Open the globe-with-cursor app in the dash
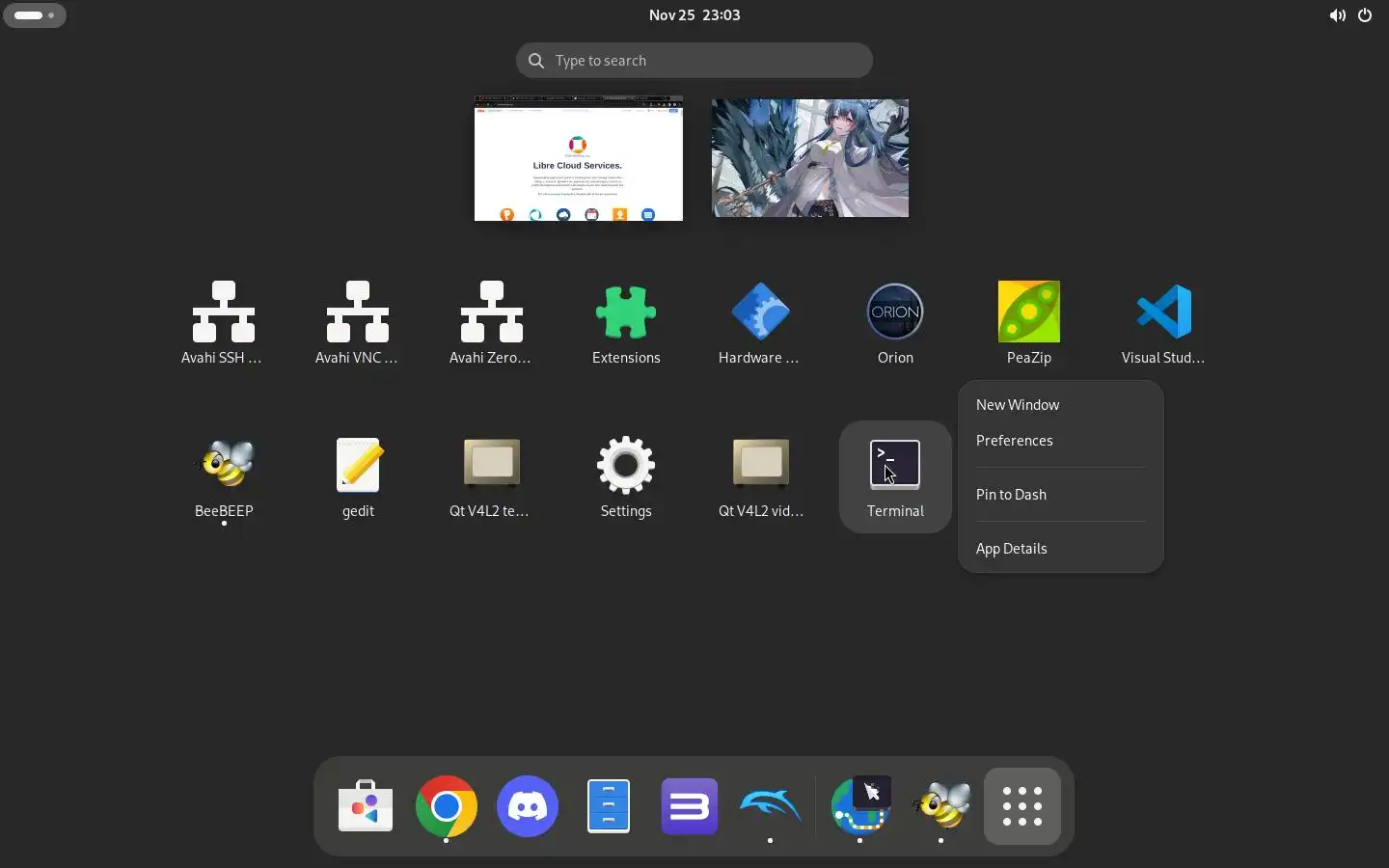This screenshot has width=1389, height=868. tap(861, 807)
